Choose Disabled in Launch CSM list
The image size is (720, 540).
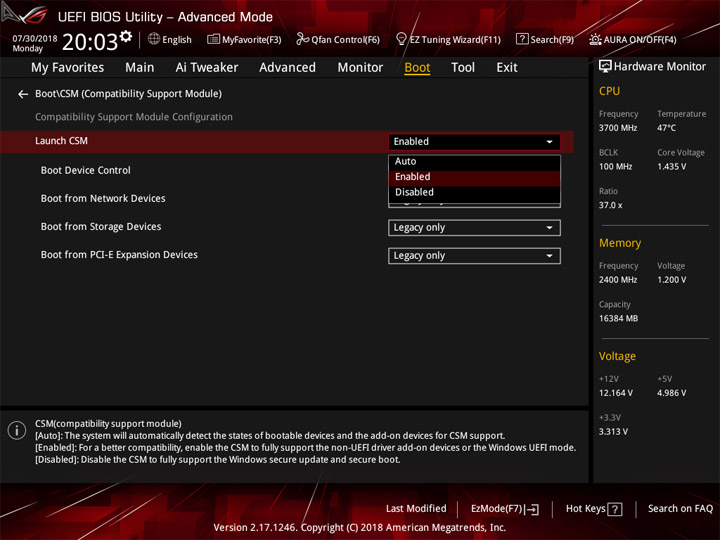click(x=474, y=192)
